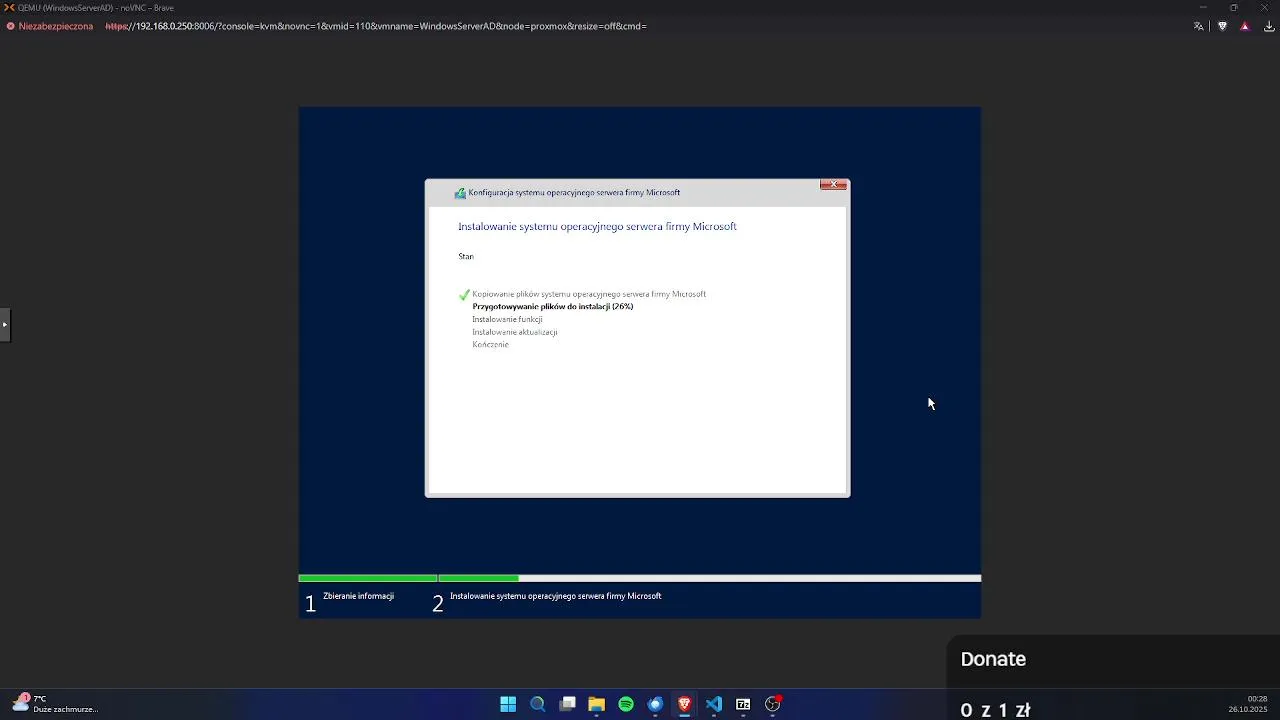Click the 'Zbieranie informacji' progress segment

(x=368, y=578)
